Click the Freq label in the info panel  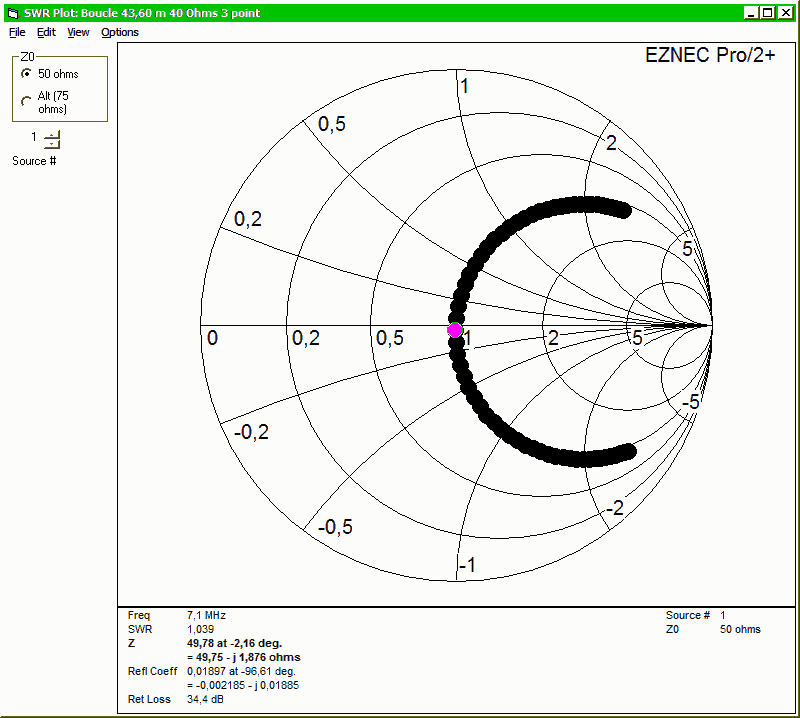point(139,615)
